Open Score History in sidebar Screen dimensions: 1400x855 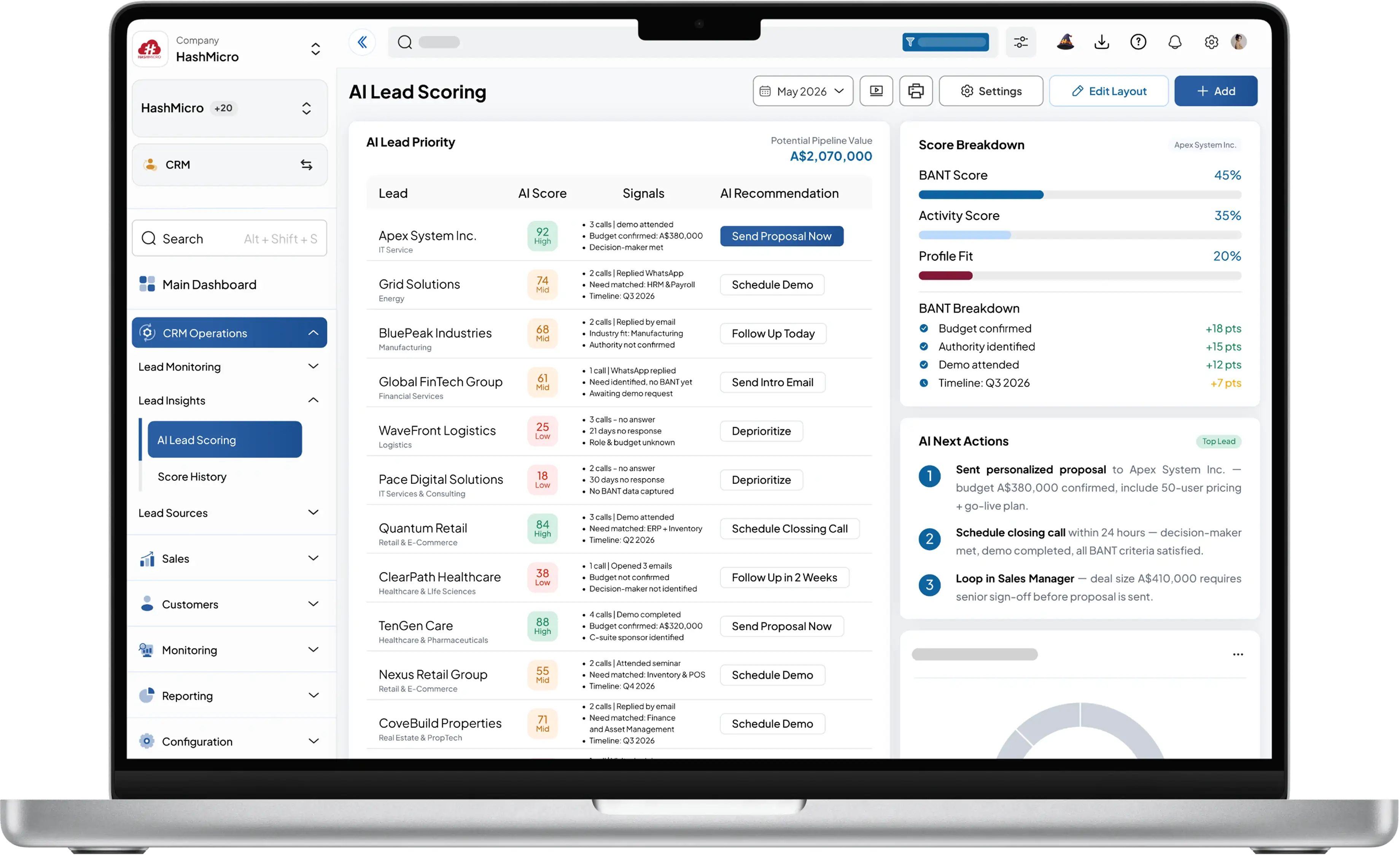[x=192, y=477]
